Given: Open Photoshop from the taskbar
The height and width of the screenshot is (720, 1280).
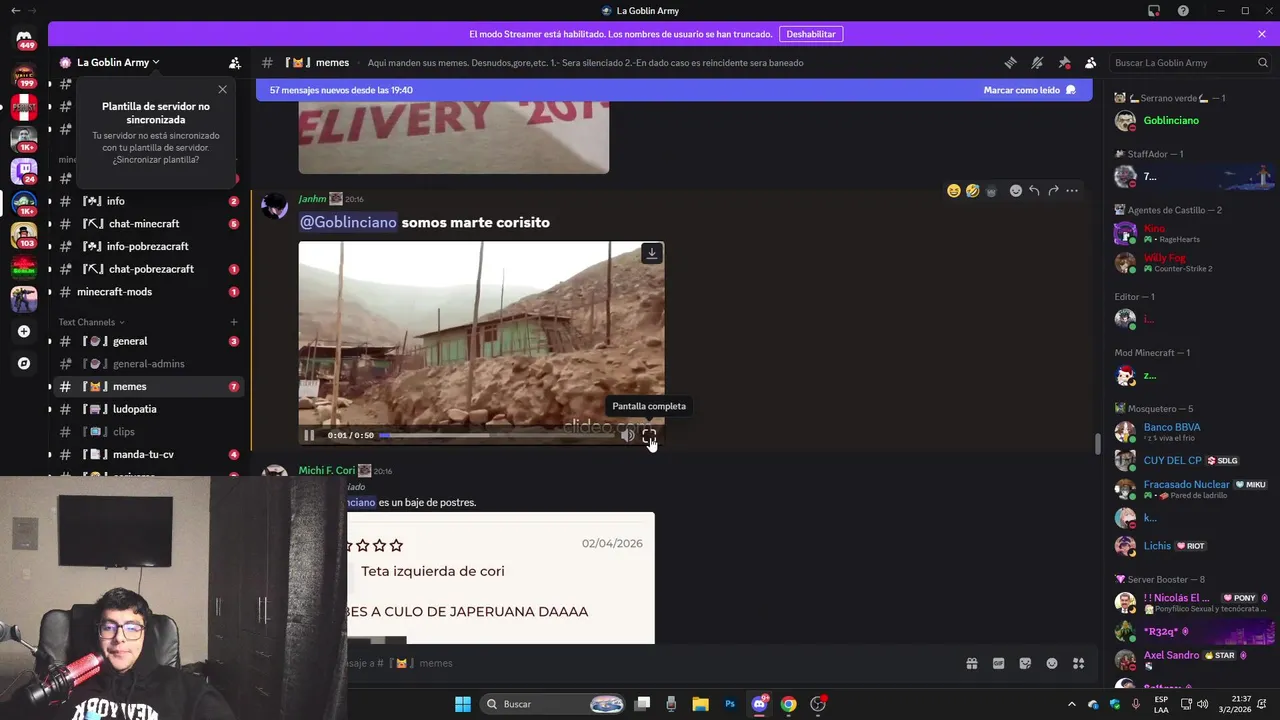Looking at the screenshot, I should [730, 704].
